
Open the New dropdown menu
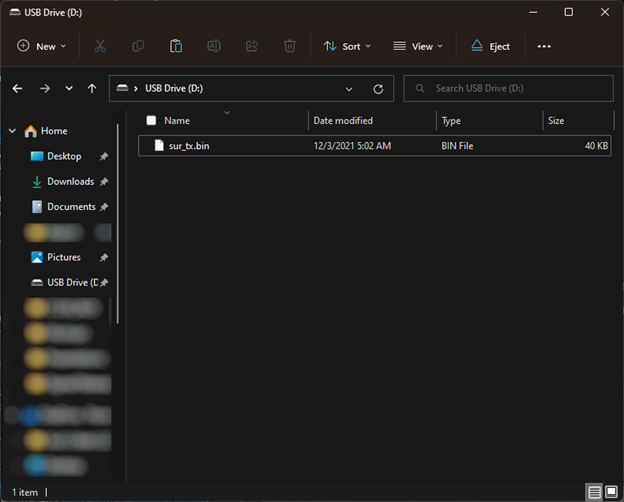41,46
